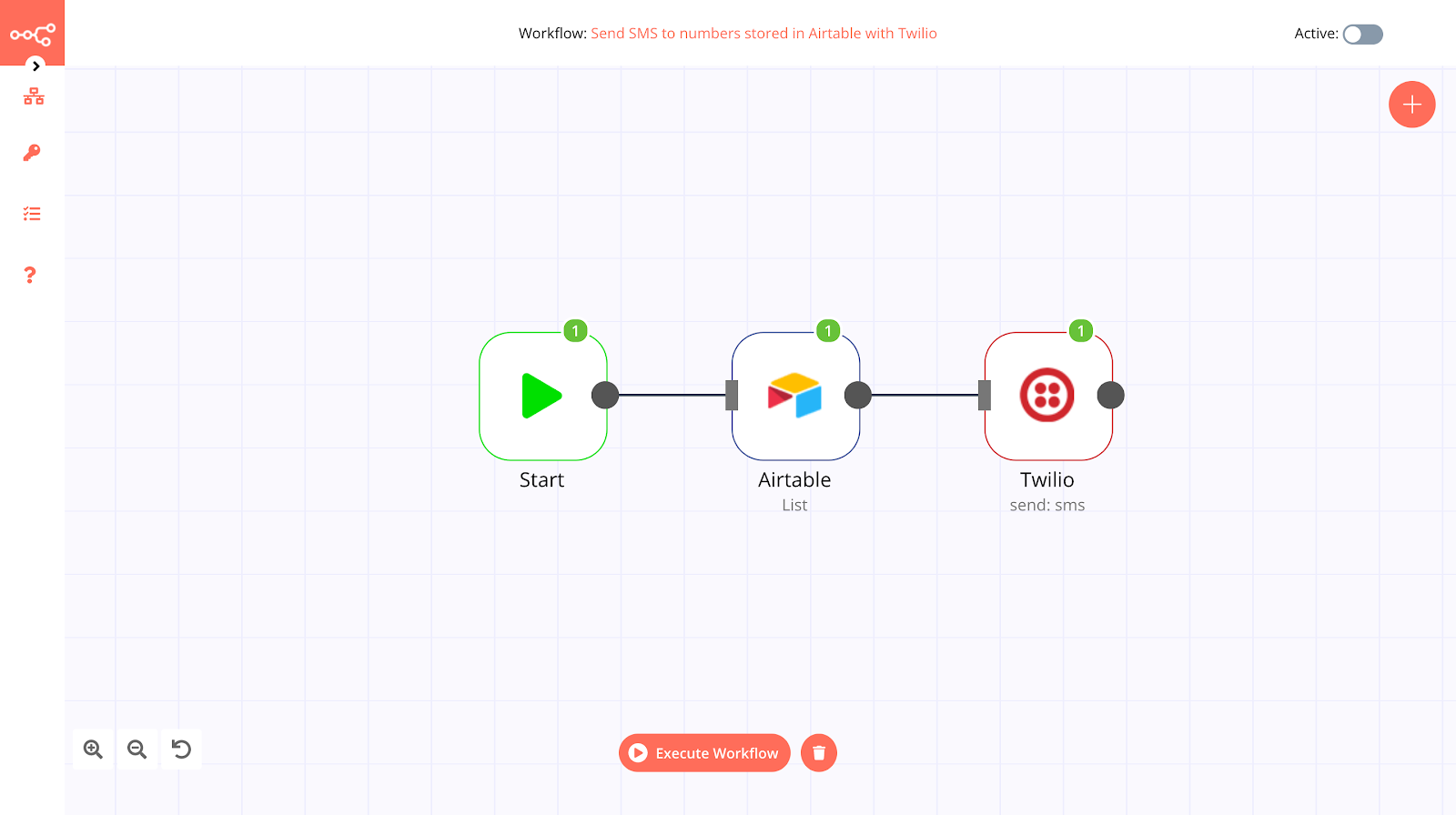Screen dimensions: 1456x815
Task: Click the Twilio node input connector
Action: click(985, 395)
